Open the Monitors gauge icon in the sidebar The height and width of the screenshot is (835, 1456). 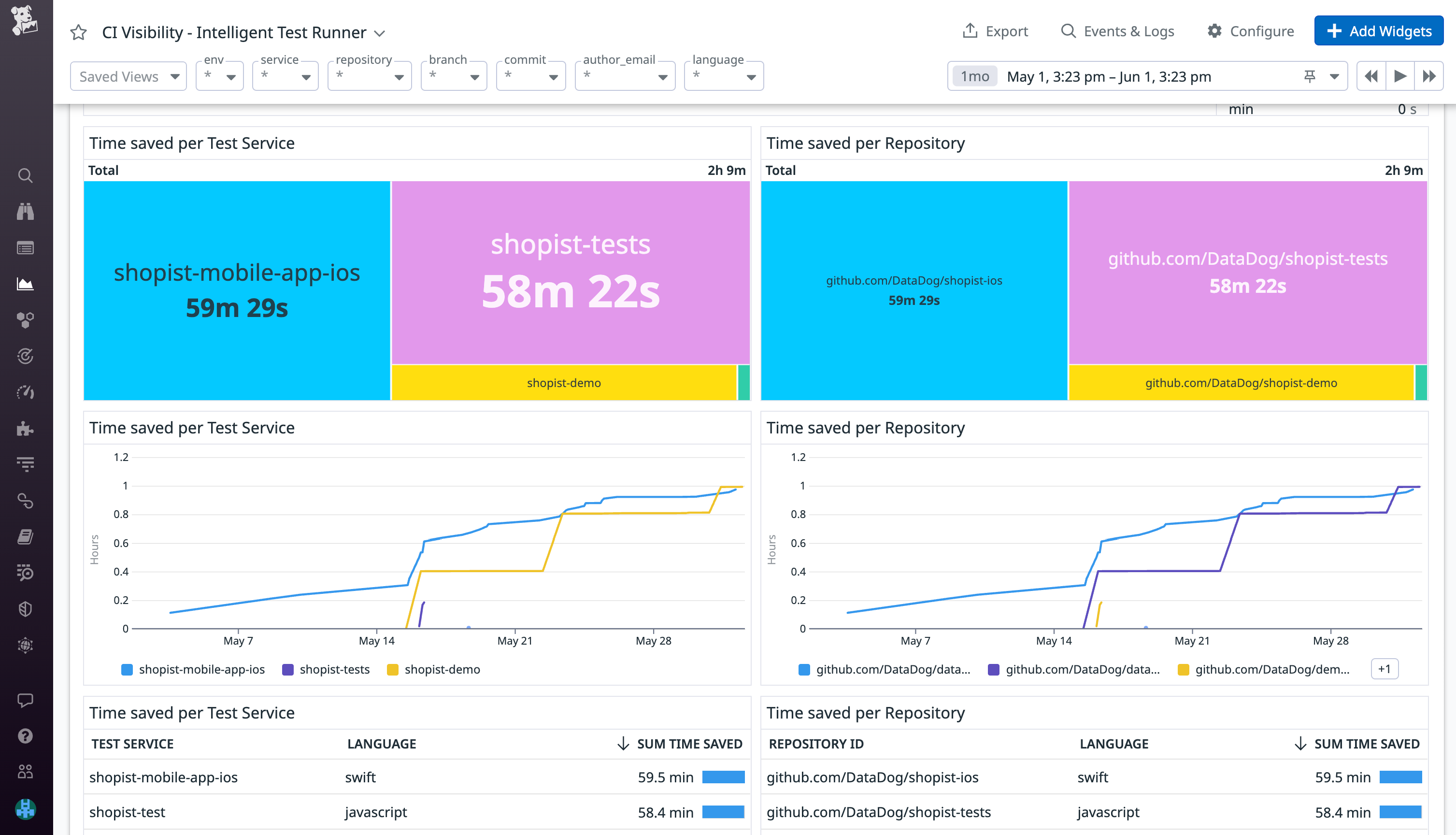coord(25,392)
